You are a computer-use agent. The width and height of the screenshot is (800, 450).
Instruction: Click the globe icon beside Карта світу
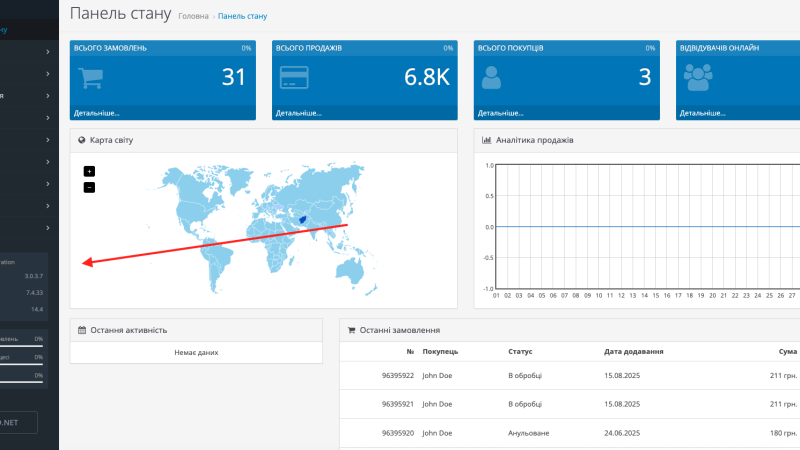pyautogui.click(x=82, y=140)
